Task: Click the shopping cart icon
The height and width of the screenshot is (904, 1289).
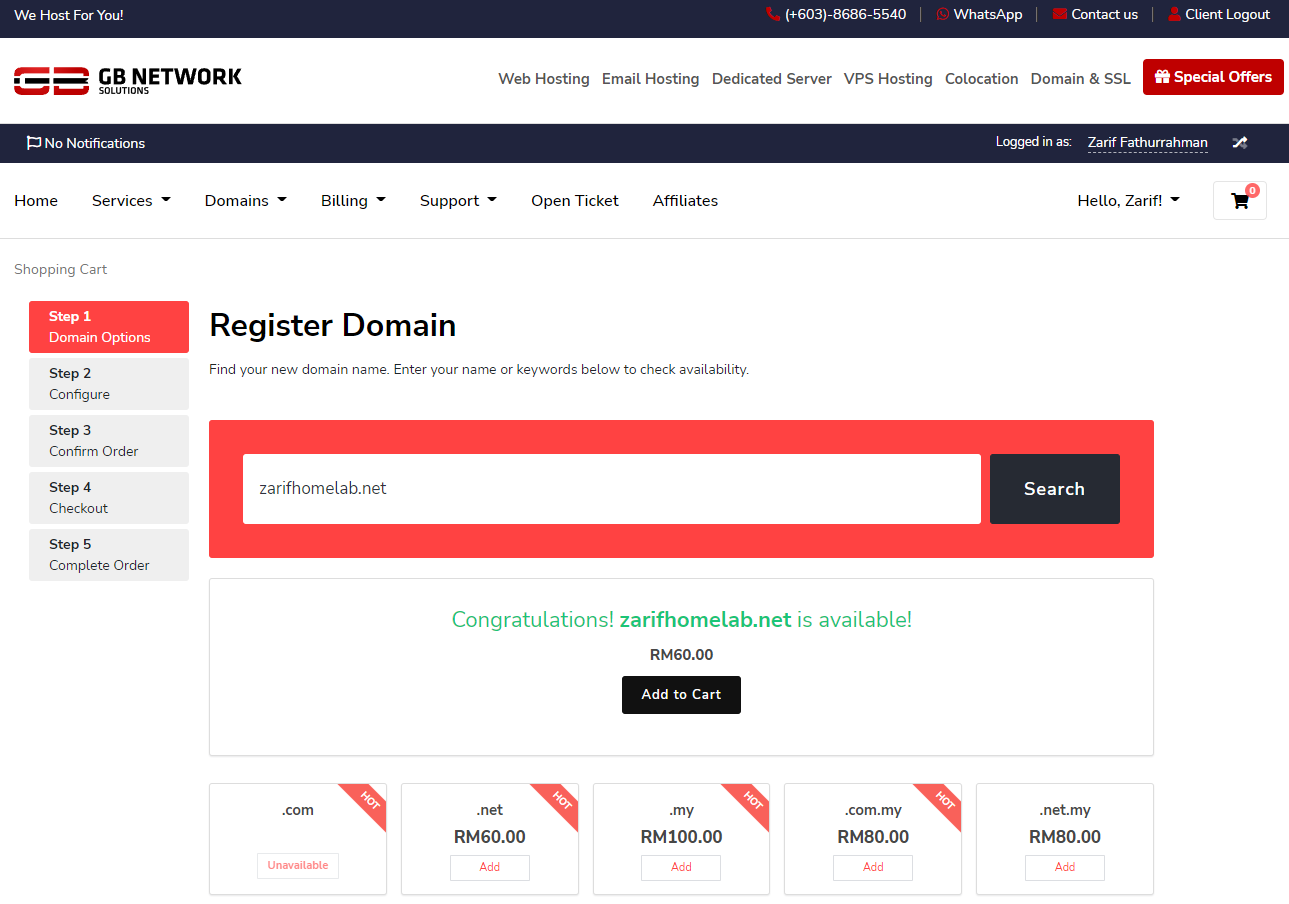Action: (1239, 200)
